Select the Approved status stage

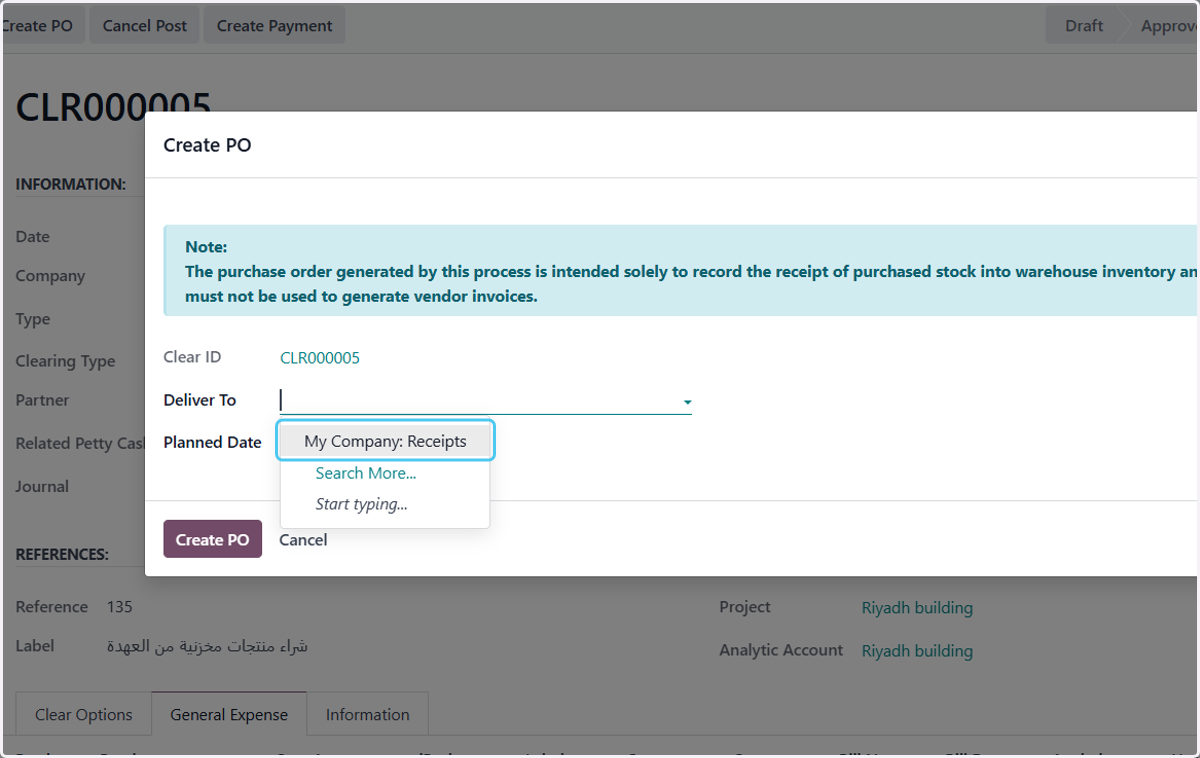click(x=1167, y=26)
